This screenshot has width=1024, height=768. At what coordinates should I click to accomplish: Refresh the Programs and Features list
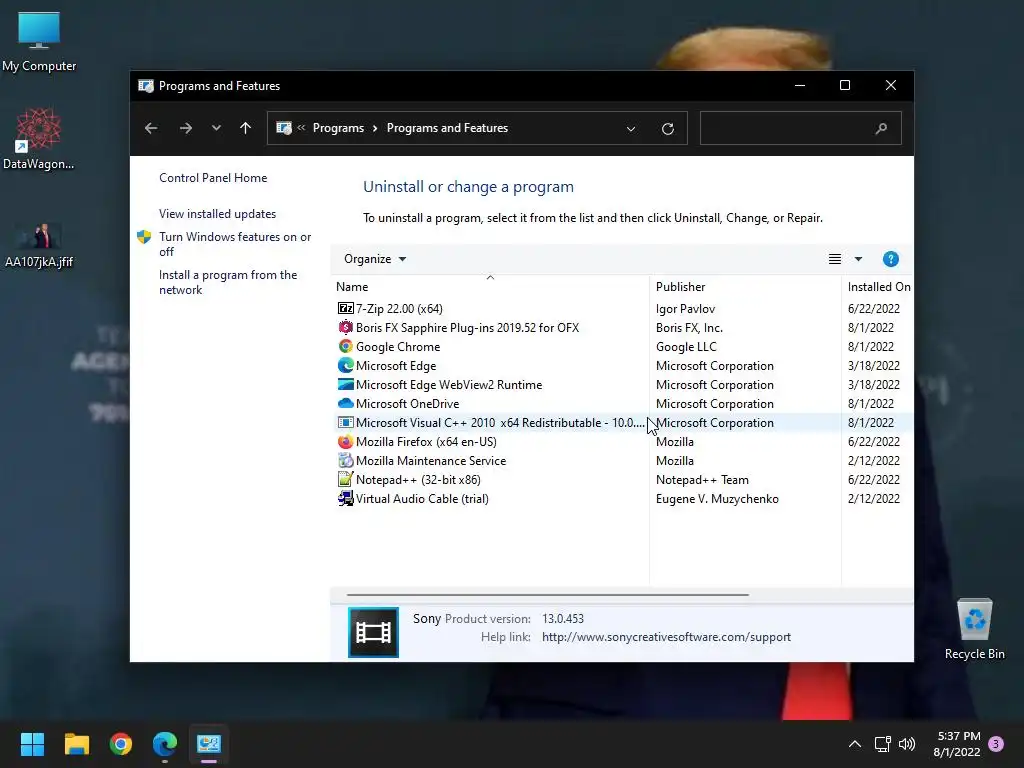(667, 129)
